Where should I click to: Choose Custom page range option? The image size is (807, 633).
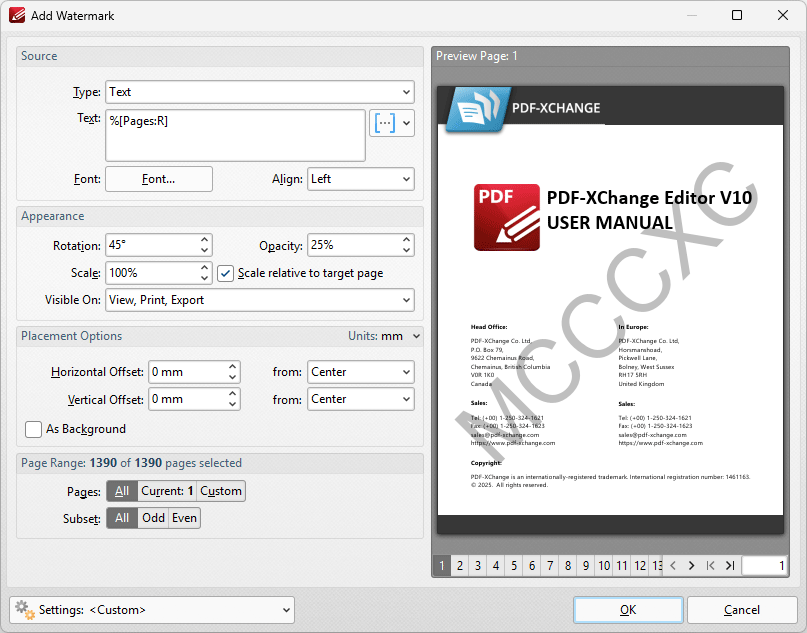point(221,491)
